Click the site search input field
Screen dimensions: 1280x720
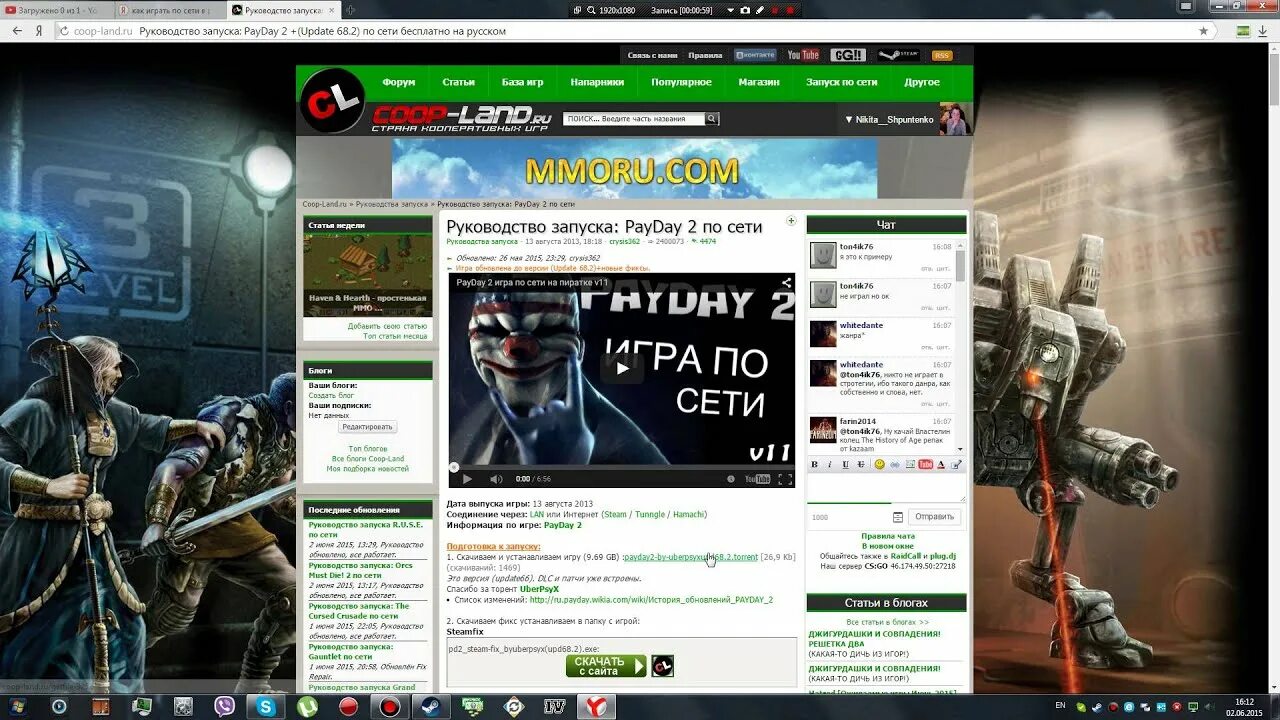pyautogui.click(x=634, y=119)
